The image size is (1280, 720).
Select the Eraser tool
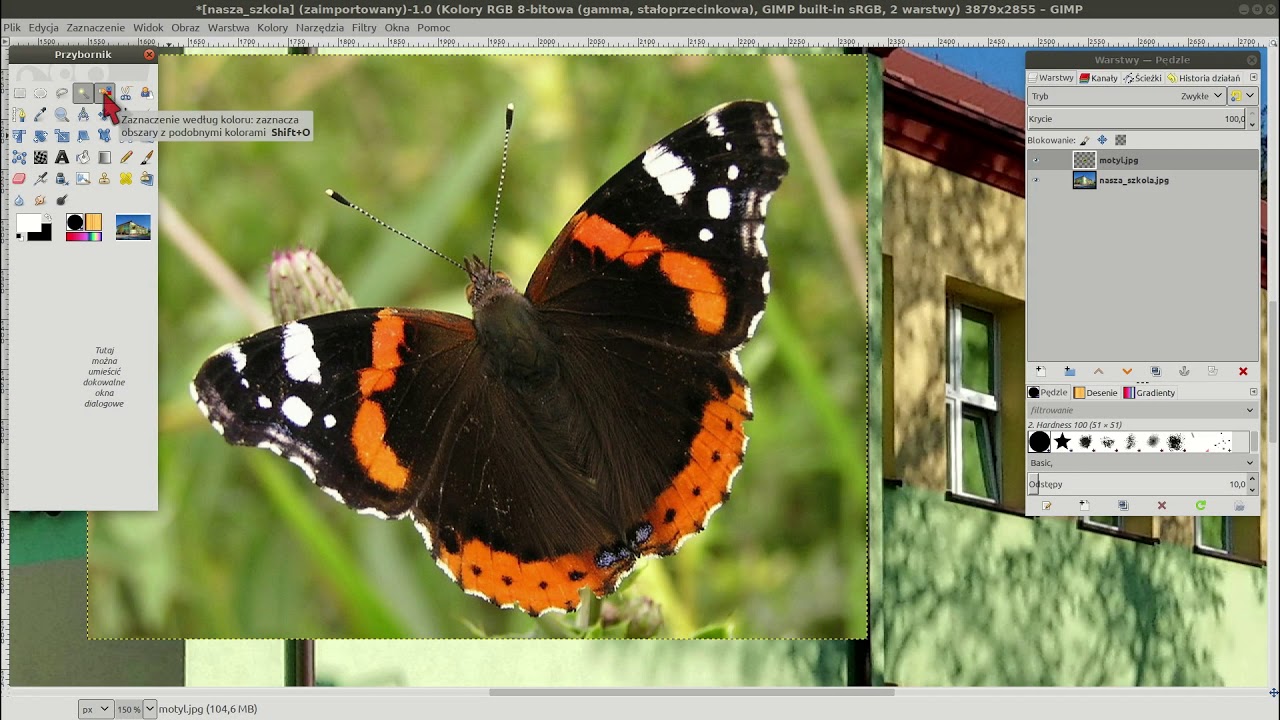[20, 178]
